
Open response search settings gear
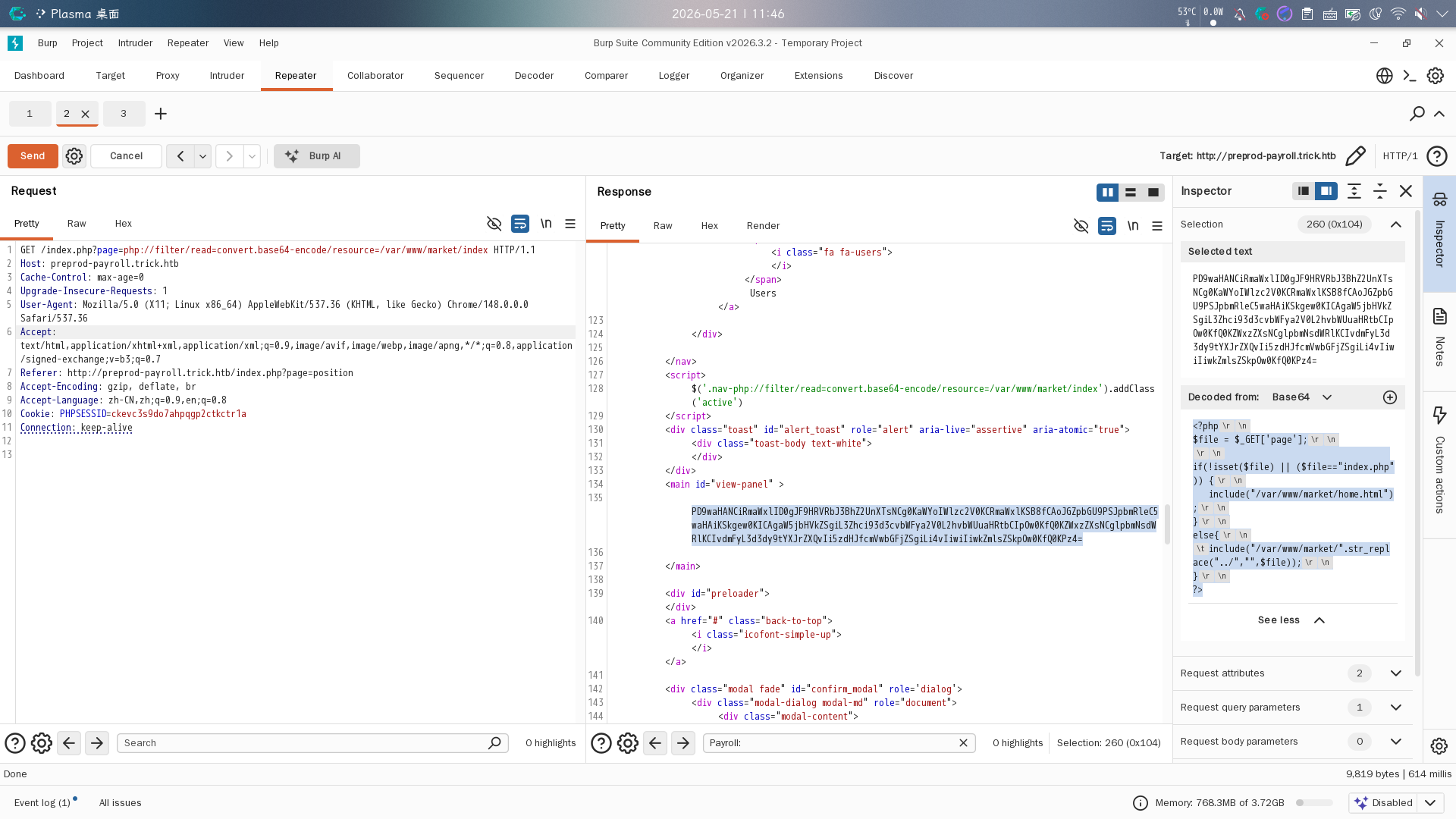pos(628,743)
